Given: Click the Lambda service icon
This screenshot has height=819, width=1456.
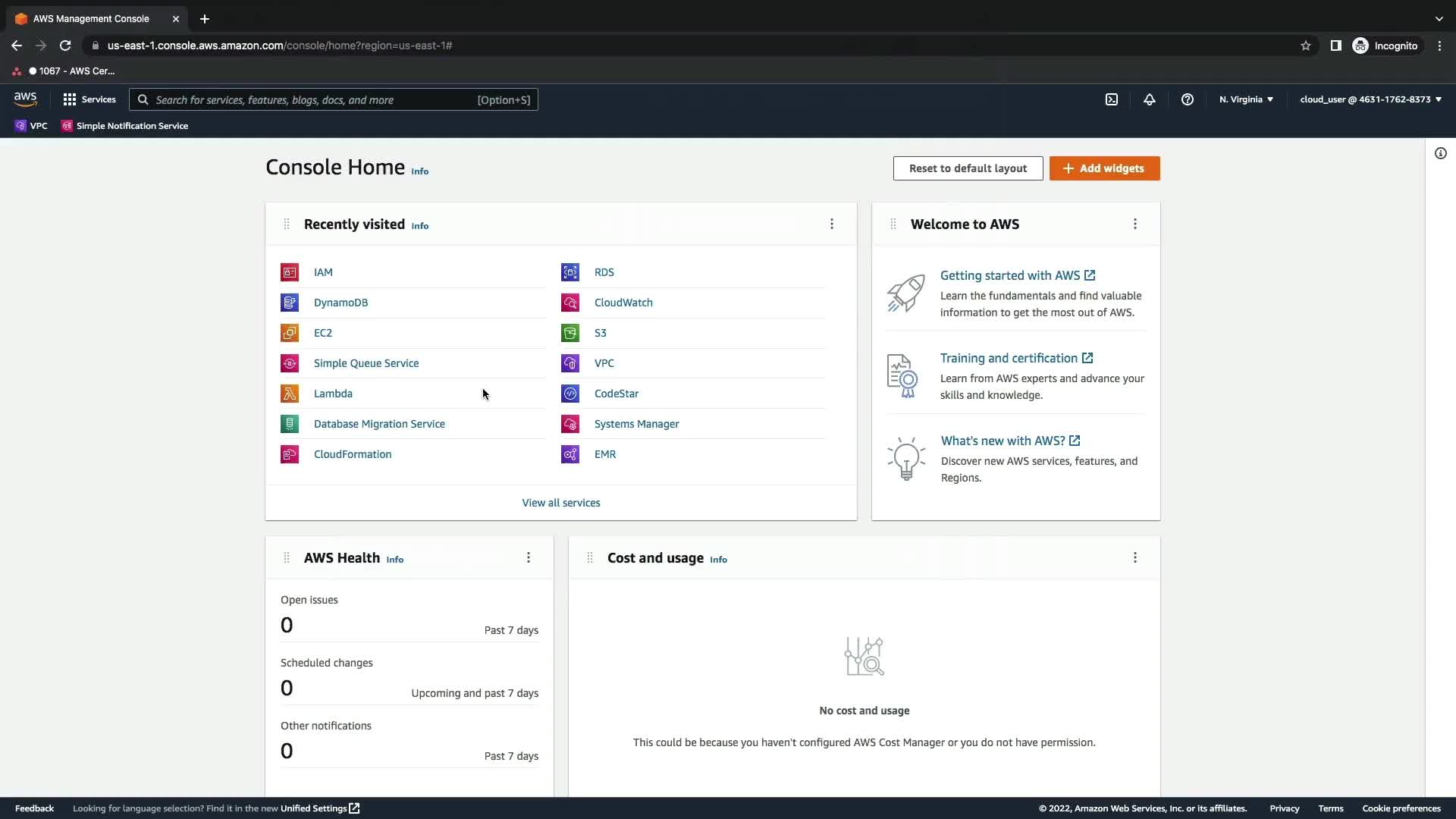Looking at the screenshot, I should 290,394.
